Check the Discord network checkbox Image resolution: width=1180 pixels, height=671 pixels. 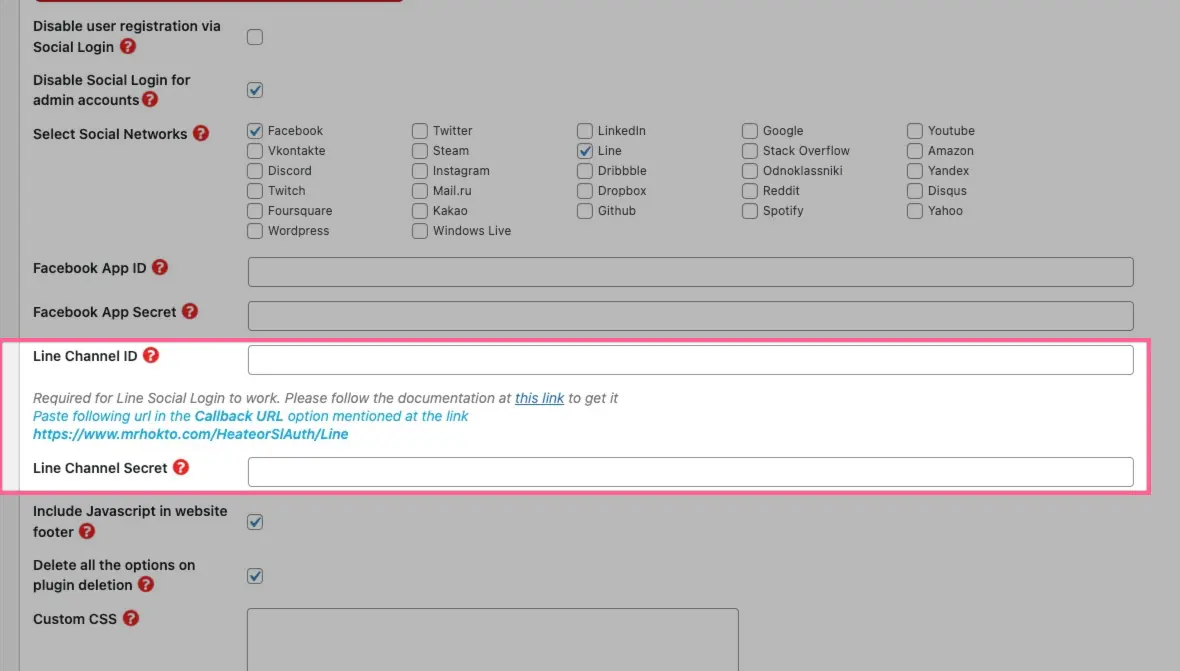pyautogui.click(x=255, y=171)
